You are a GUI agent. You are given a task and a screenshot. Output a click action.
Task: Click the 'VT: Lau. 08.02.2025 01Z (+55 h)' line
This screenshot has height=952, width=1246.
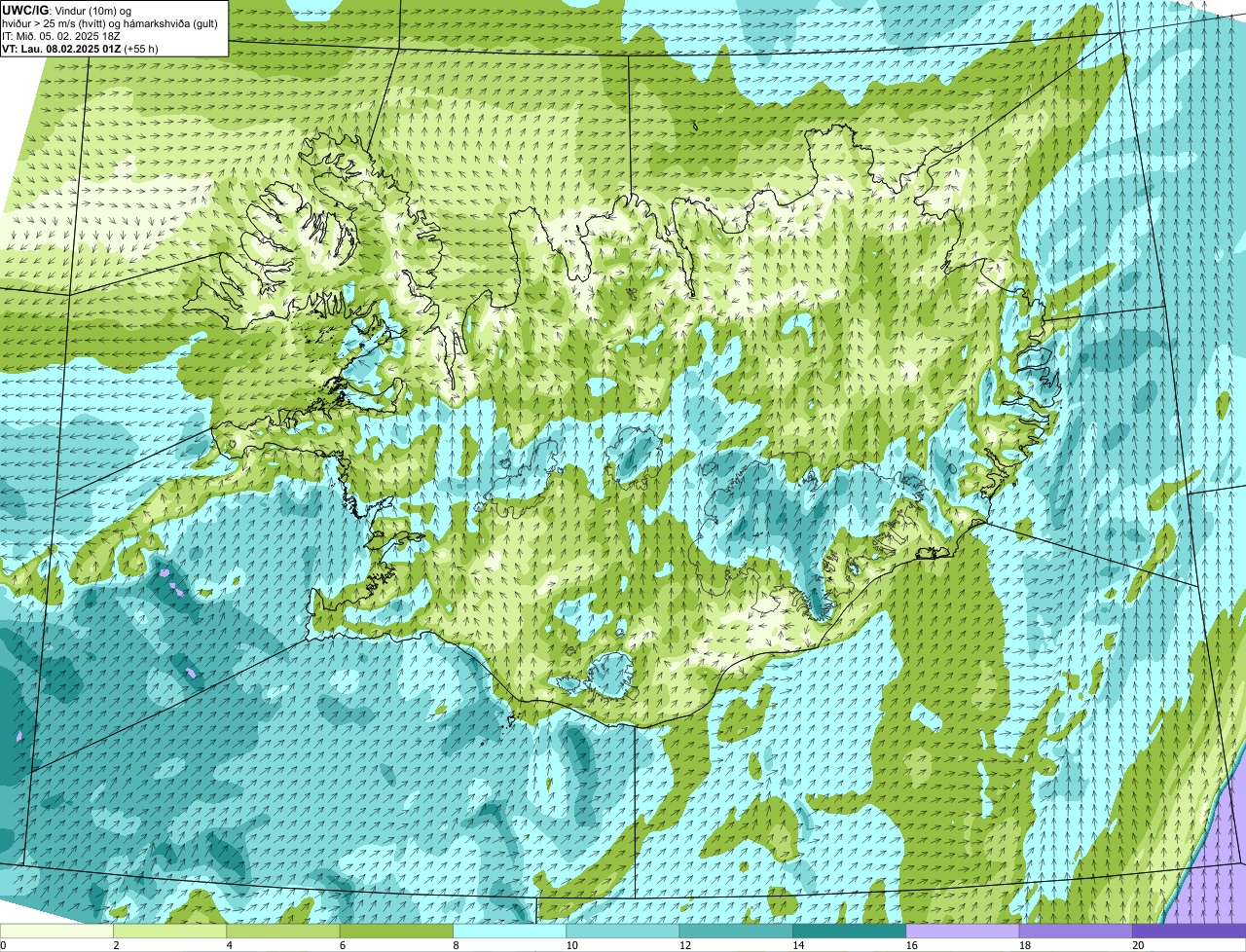click(80, 48)
